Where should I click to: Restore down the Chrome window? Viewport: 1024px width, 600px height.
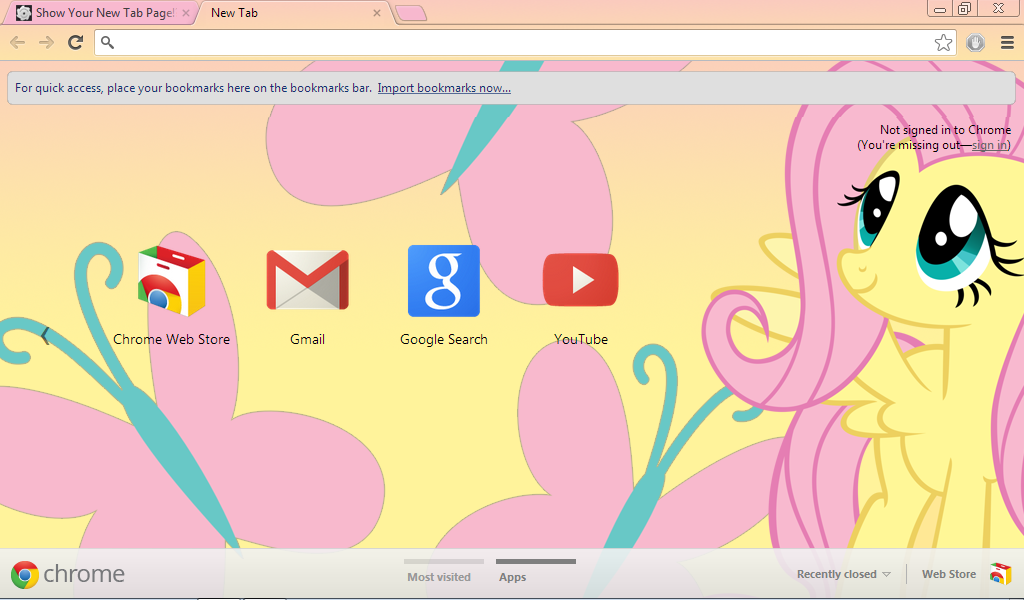click(x=964, y=8)
